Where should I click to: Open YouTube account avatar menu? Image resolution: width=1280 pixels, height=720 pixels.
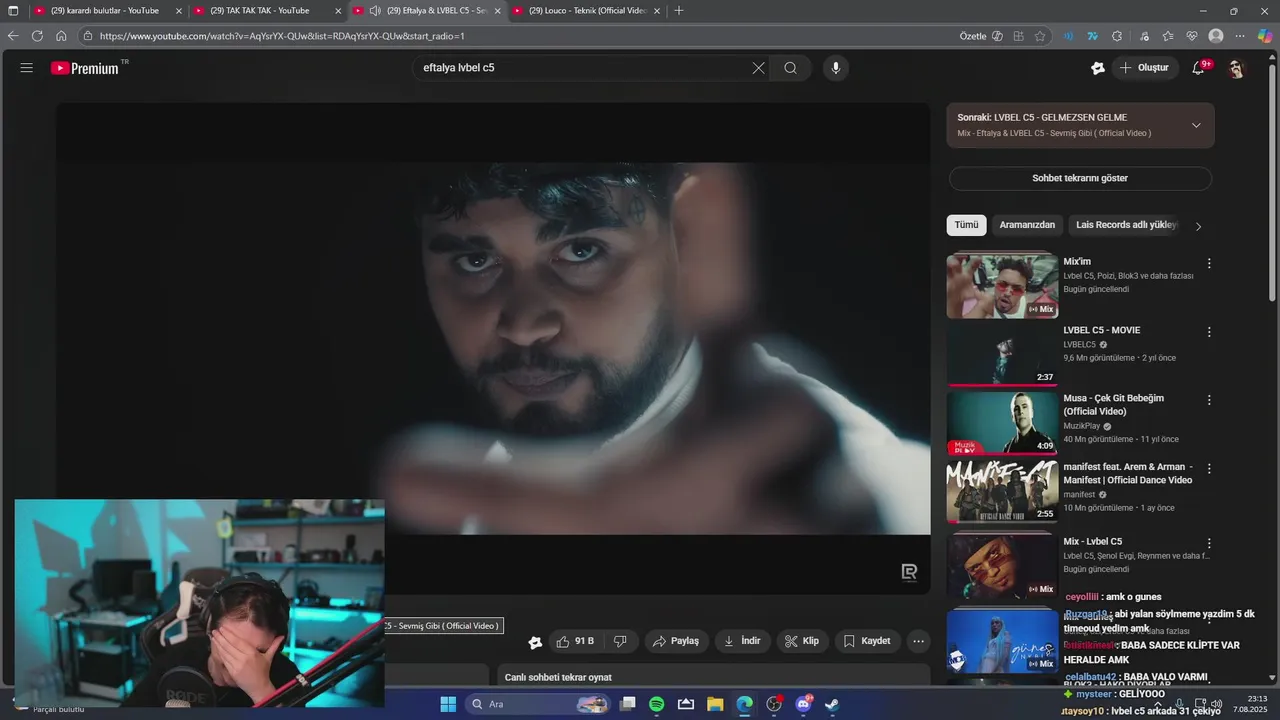[x=1236, y=68]
